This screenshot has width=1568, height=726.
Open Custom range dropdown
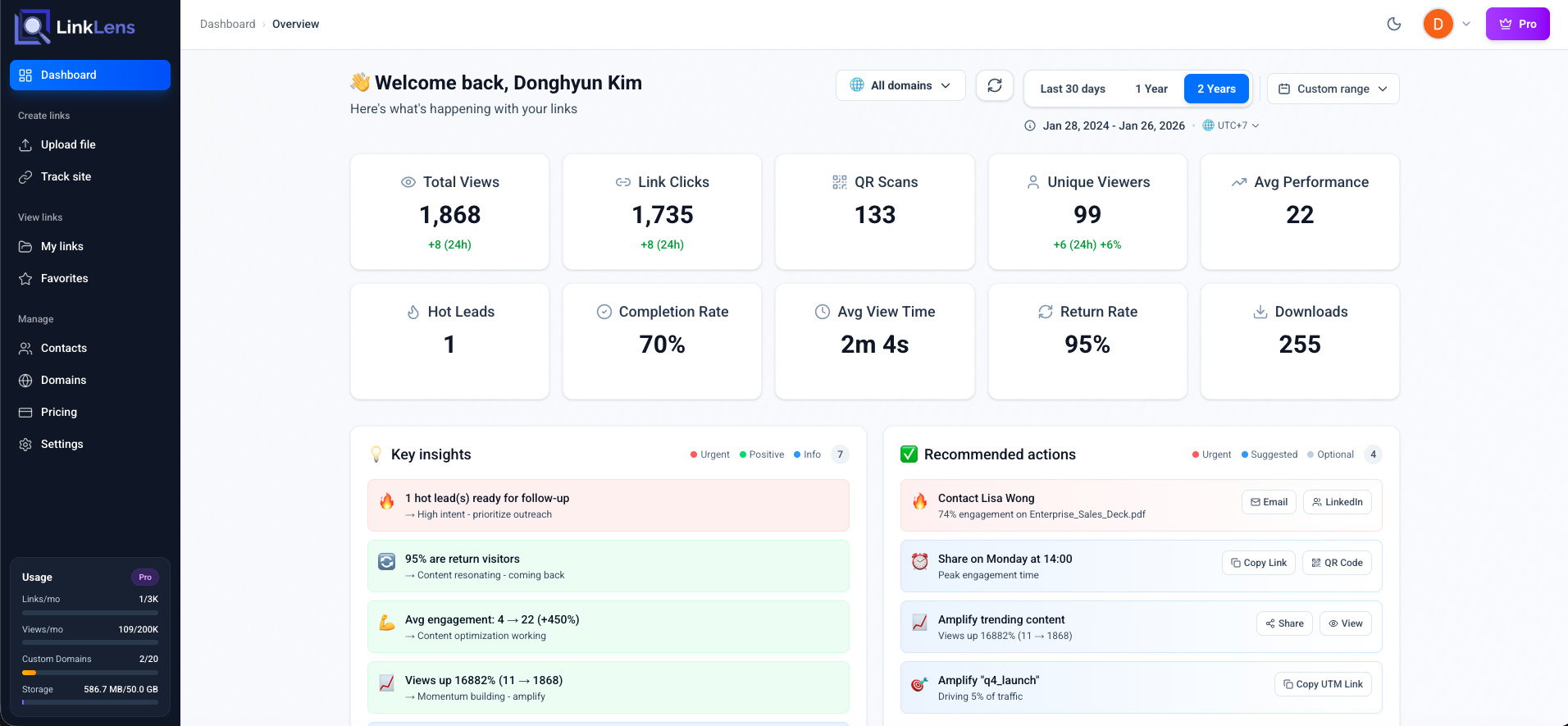click(x=1333, y=89)
